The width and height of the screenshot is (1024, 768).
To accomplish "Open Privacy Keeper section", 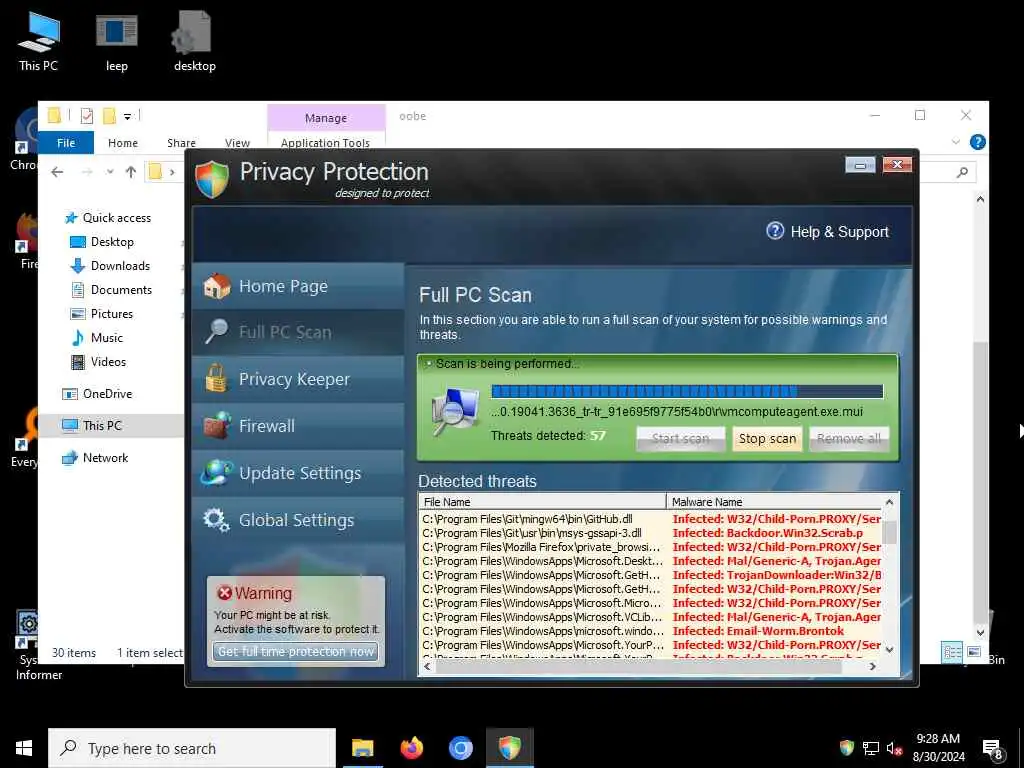I will 298,379.
